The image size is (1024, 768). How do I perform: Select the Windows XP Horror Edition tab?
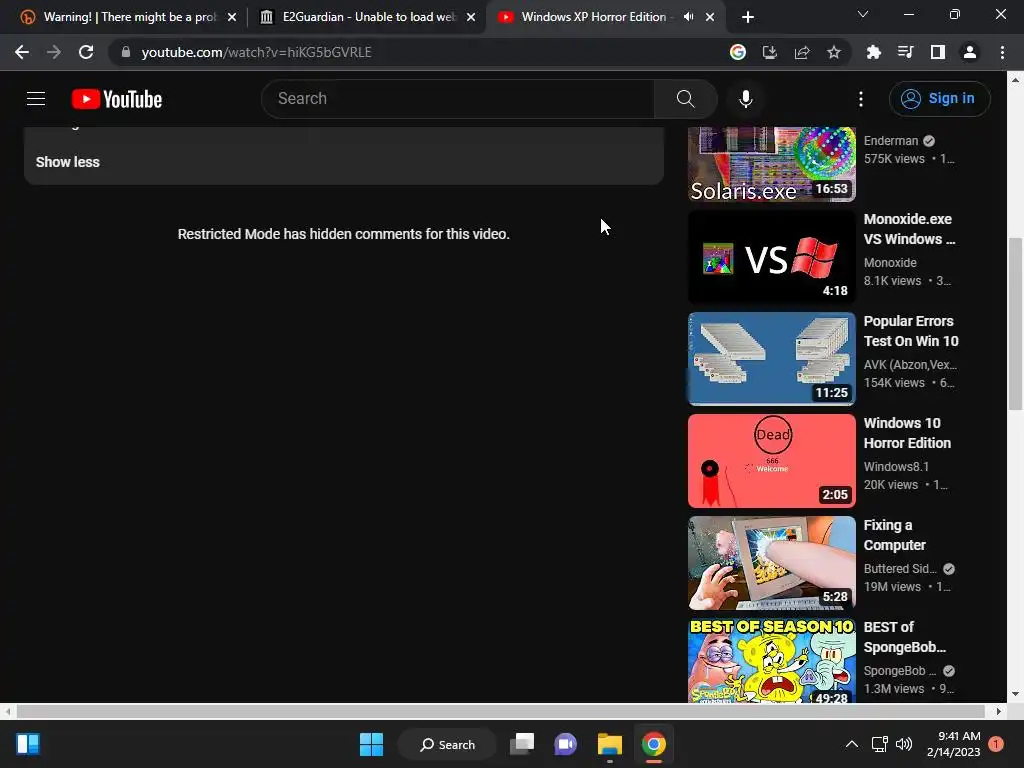click(593, 17)
